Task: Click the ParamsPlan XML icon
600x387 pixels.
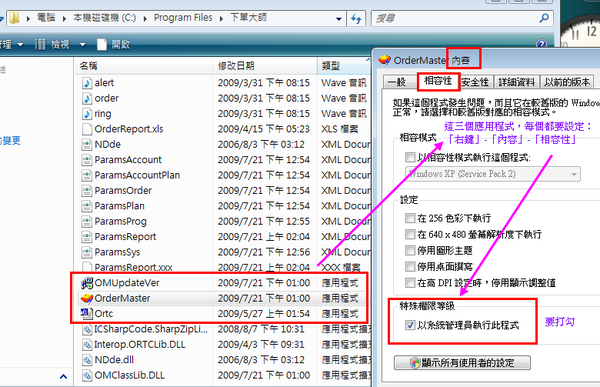Action: (87, 206)
